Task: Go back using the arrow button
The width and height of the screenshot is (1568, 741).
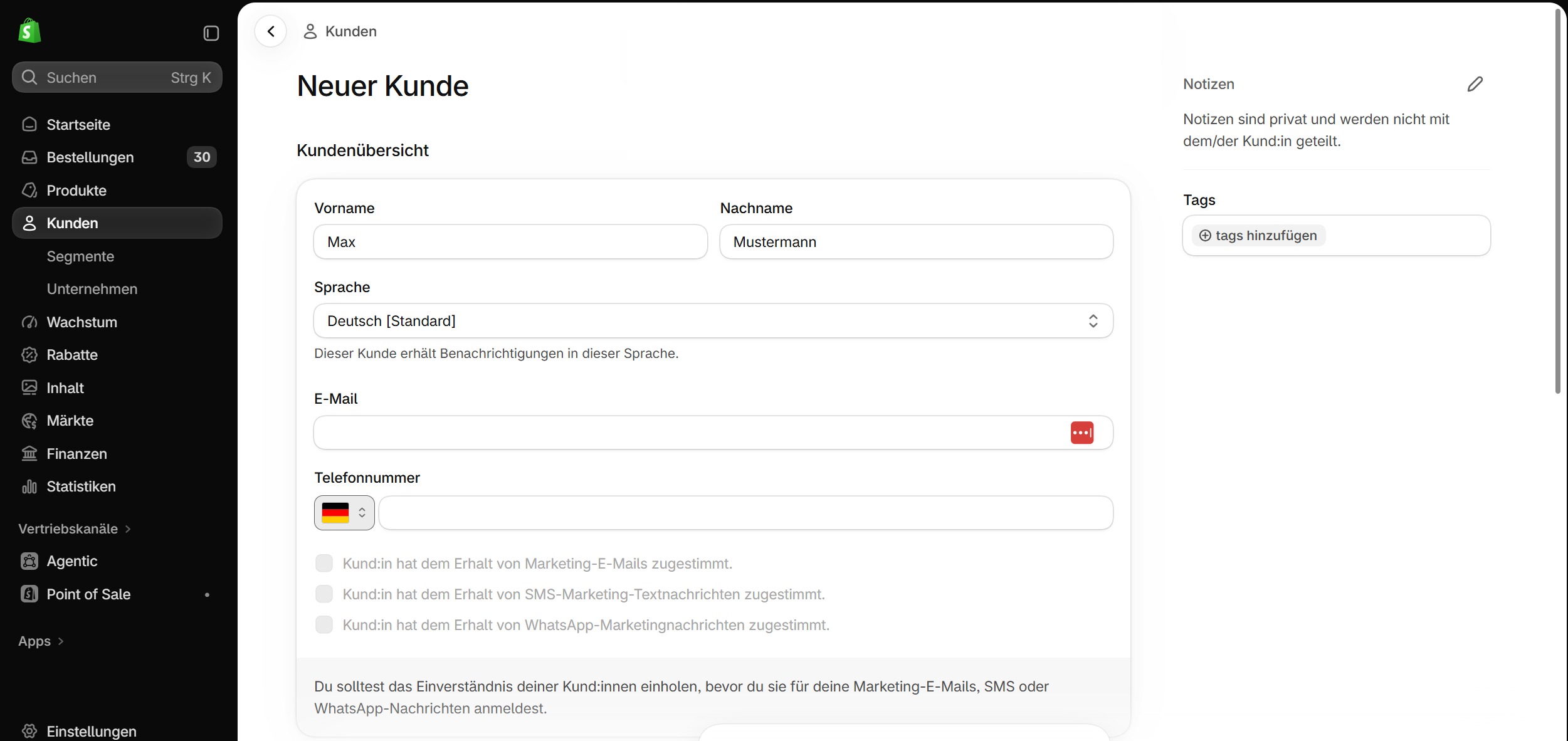Action: click(x=271, y=31)
